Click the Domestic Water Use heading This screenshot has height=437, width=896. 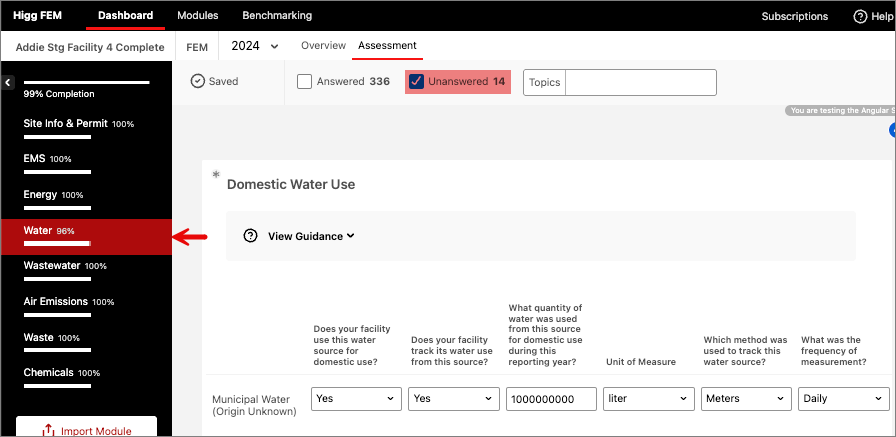click(291, 185)
